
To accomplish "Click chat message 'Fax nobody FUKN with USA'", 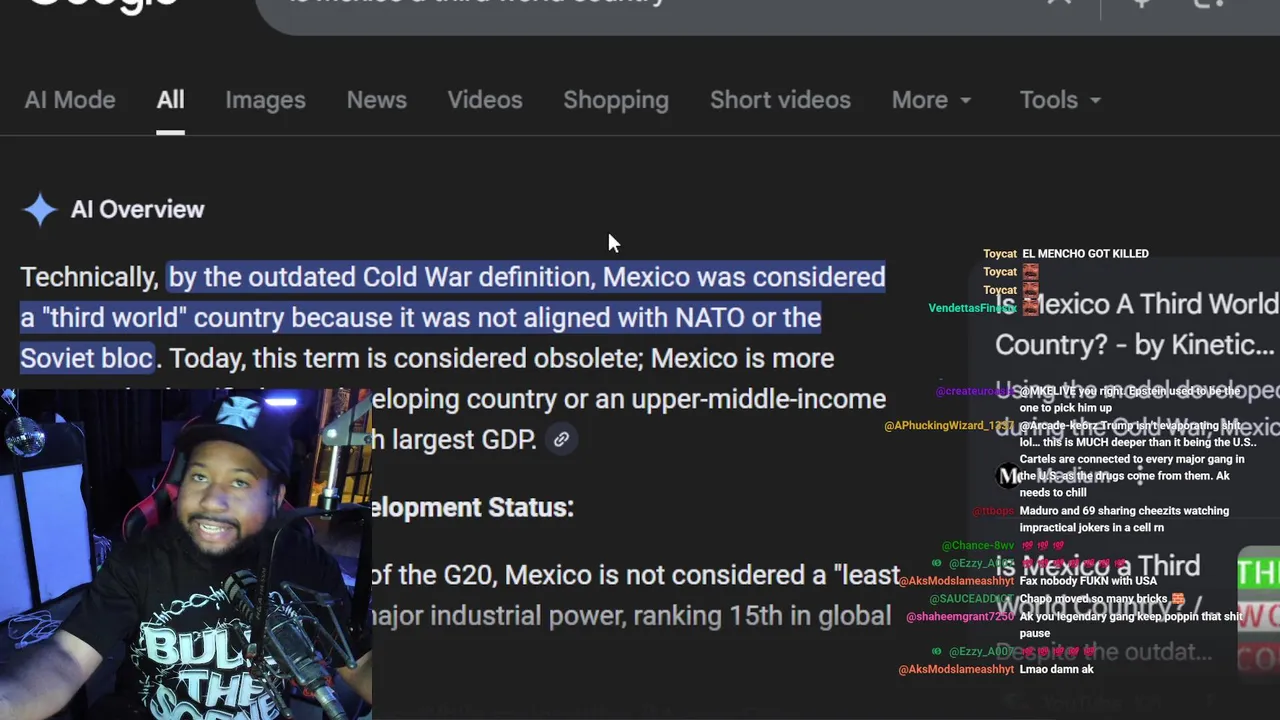I will pos(1088,581).
